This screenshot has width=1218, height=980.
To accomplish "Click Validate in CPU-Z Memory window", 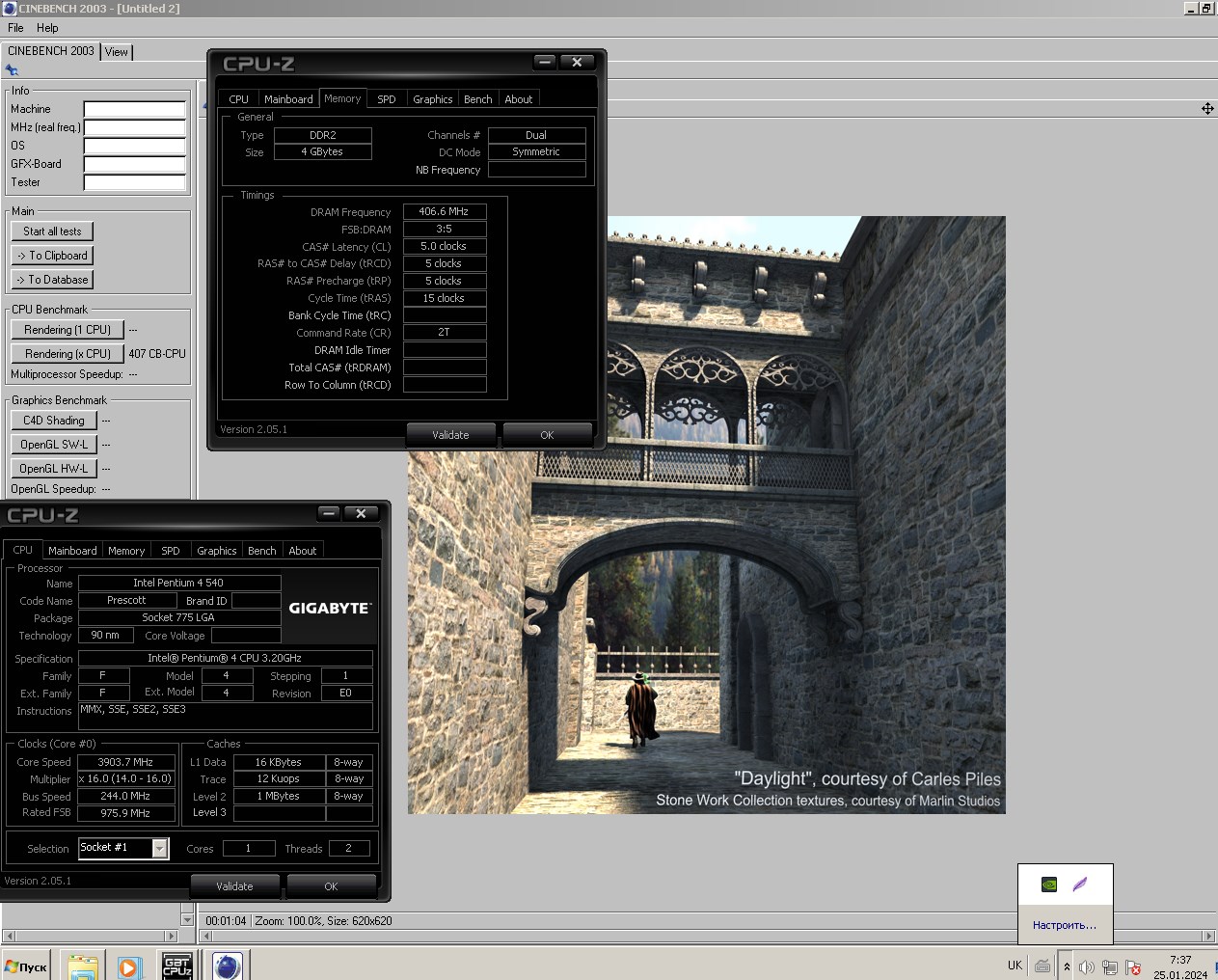I will click(x=450, y=435).
